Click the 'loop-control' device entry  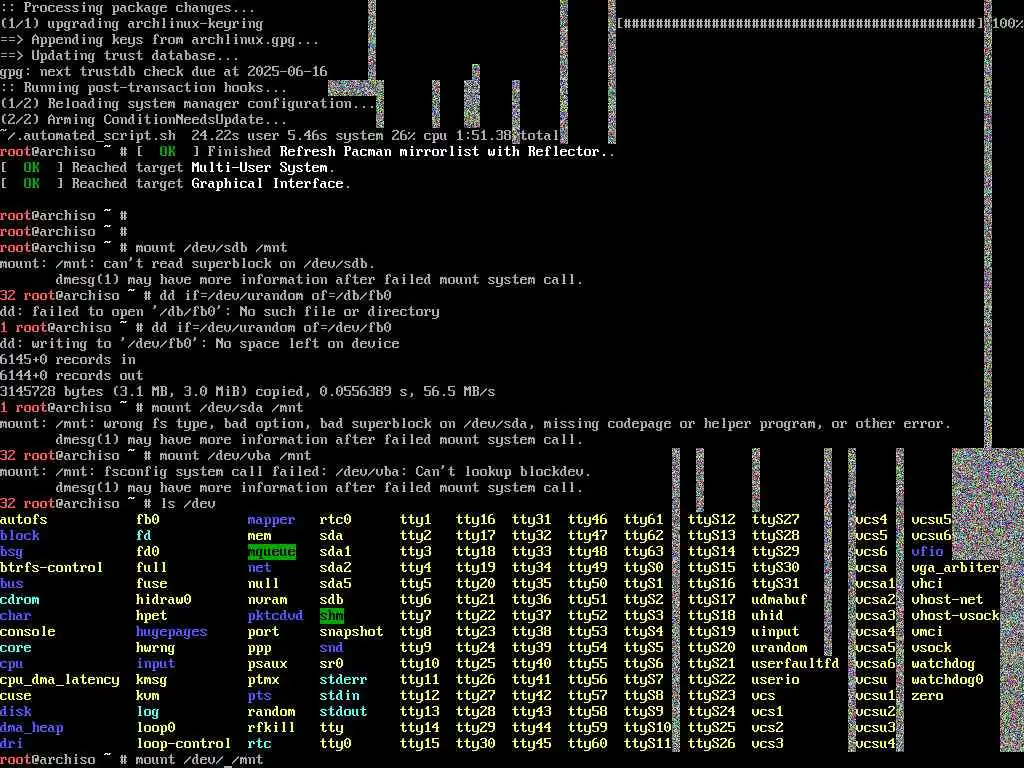click(x=184, y=744)
